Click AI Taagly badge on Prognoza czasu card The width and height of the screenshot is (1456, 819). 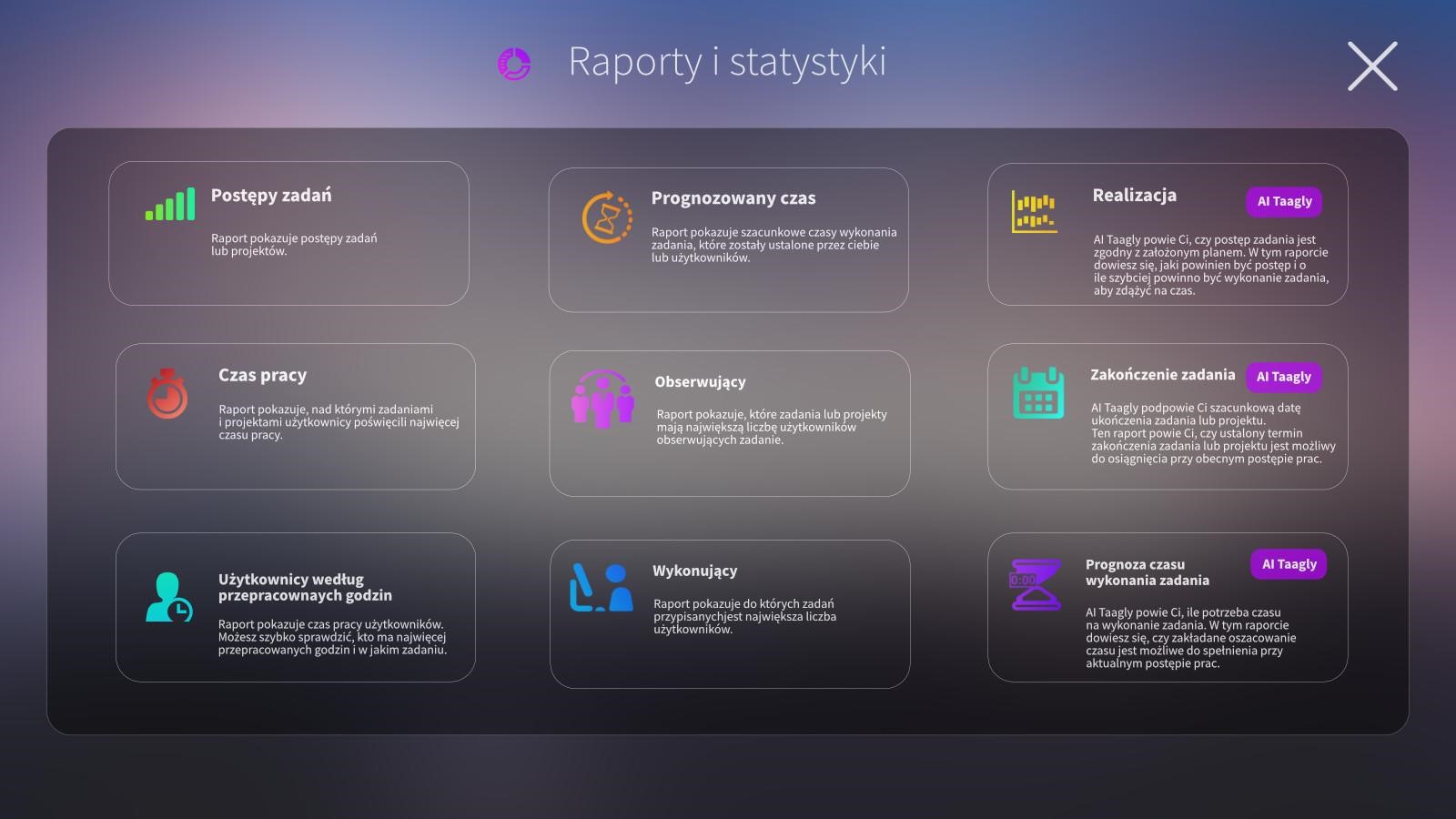(x=1289, y=564)
